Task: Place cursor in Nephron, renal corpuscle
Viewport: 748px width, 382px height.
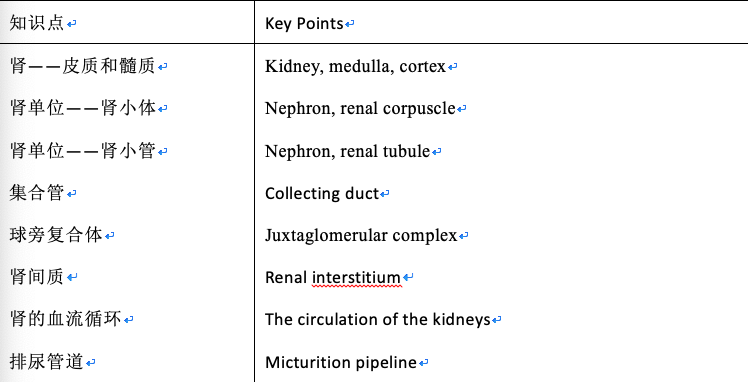Action: [x=360, y=109]
